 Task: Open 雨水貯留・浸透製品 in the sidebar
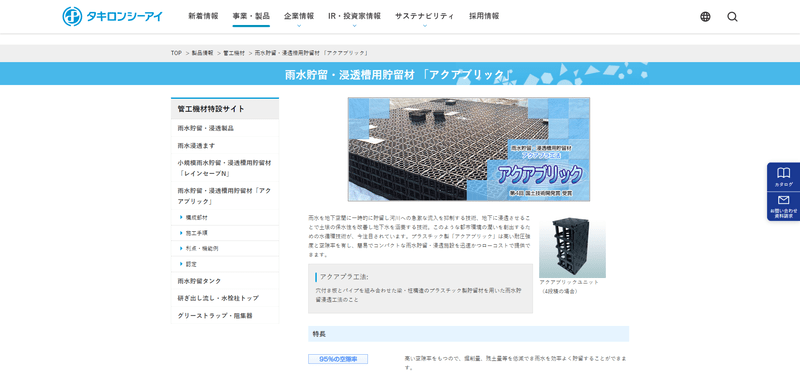coord(225,128)
